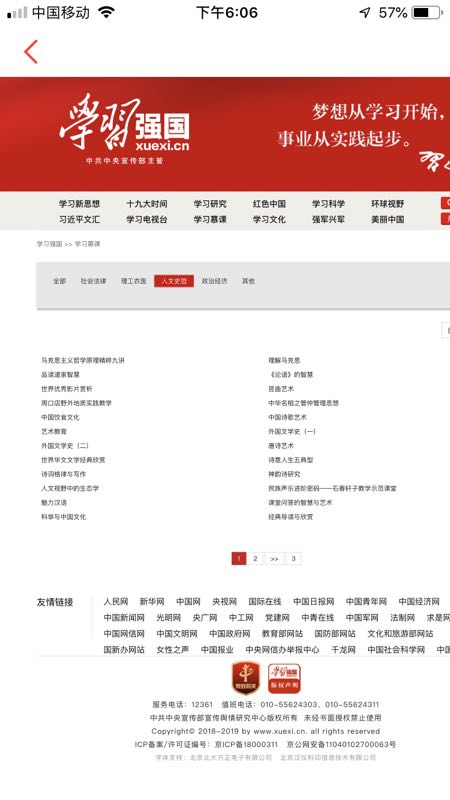This screenshot has width=450, height=800.
Task: Open 环球视野 menu item
Action: click(x=387, y=204)
